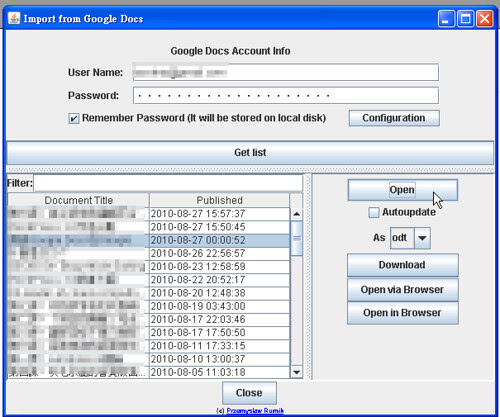500x417 pixels.
Task: Maximize the Import from Google Docs window
Action: (x=465, y=19)
